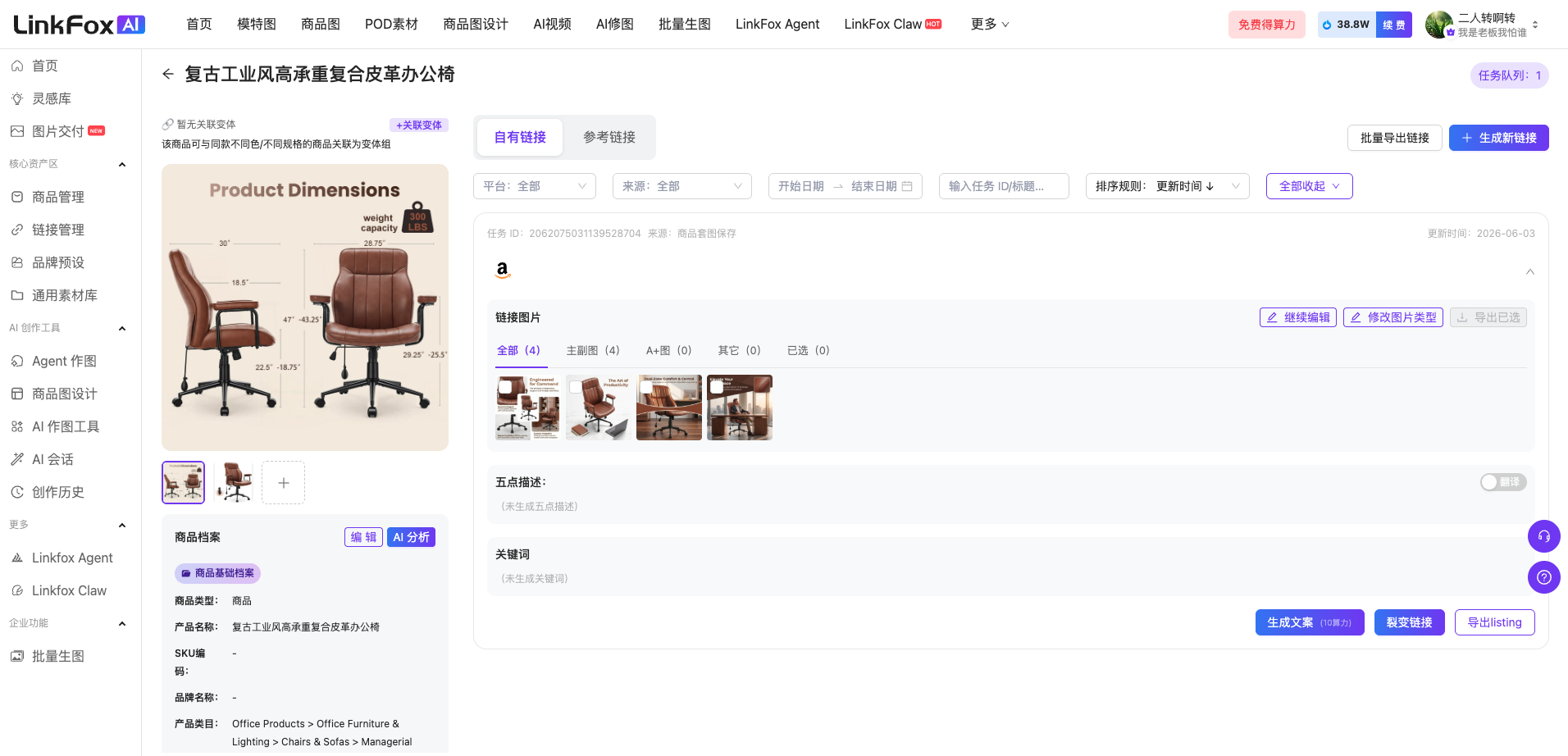Open the 排序规则 更新时间 dropdown

pyautogui.click(x=1168, y=186)
